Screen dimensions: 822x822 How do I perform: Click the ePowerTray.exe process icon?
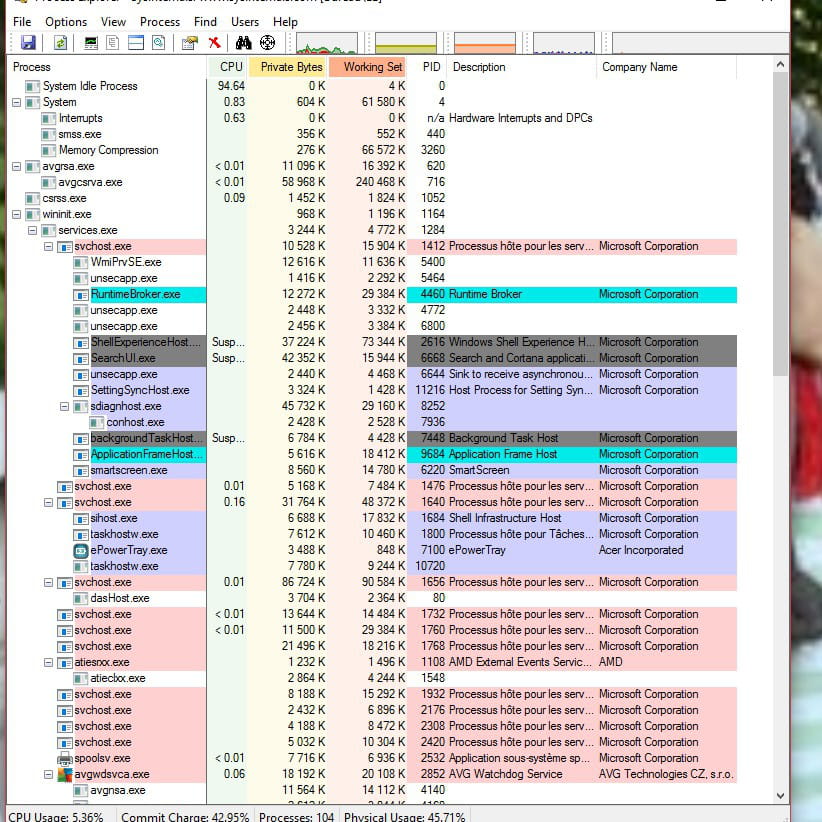80,550
